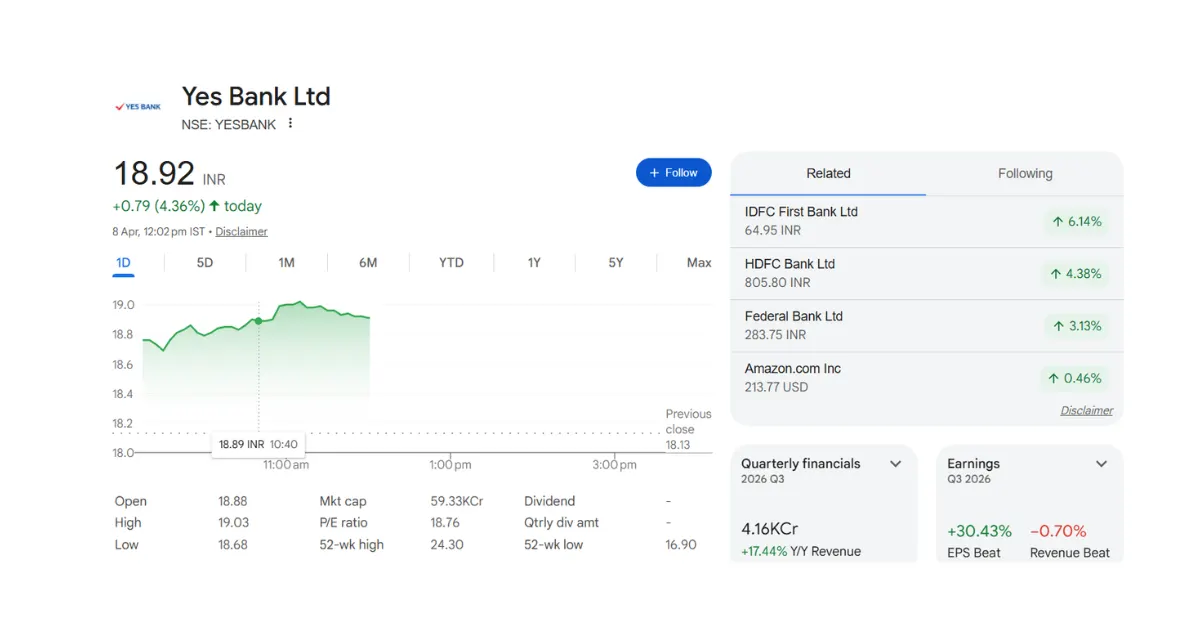1200x625 pixels.
Task: Open IDFC First Bank Ltd stock
Action: 801,212
